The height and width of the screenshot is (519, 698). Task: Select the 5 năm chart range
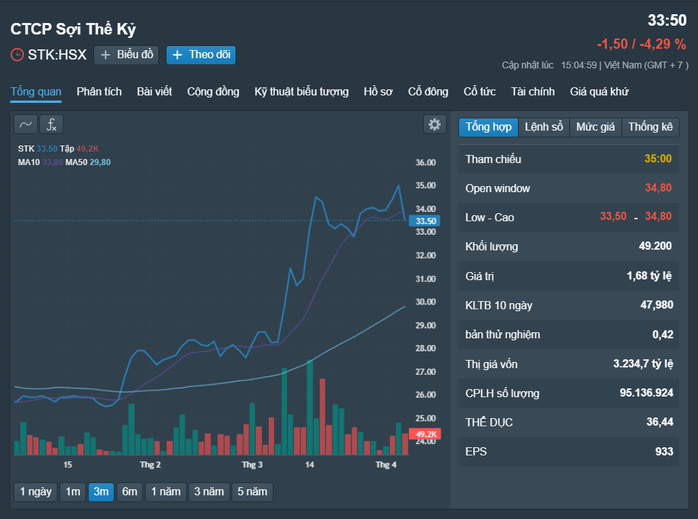point(252,492)
